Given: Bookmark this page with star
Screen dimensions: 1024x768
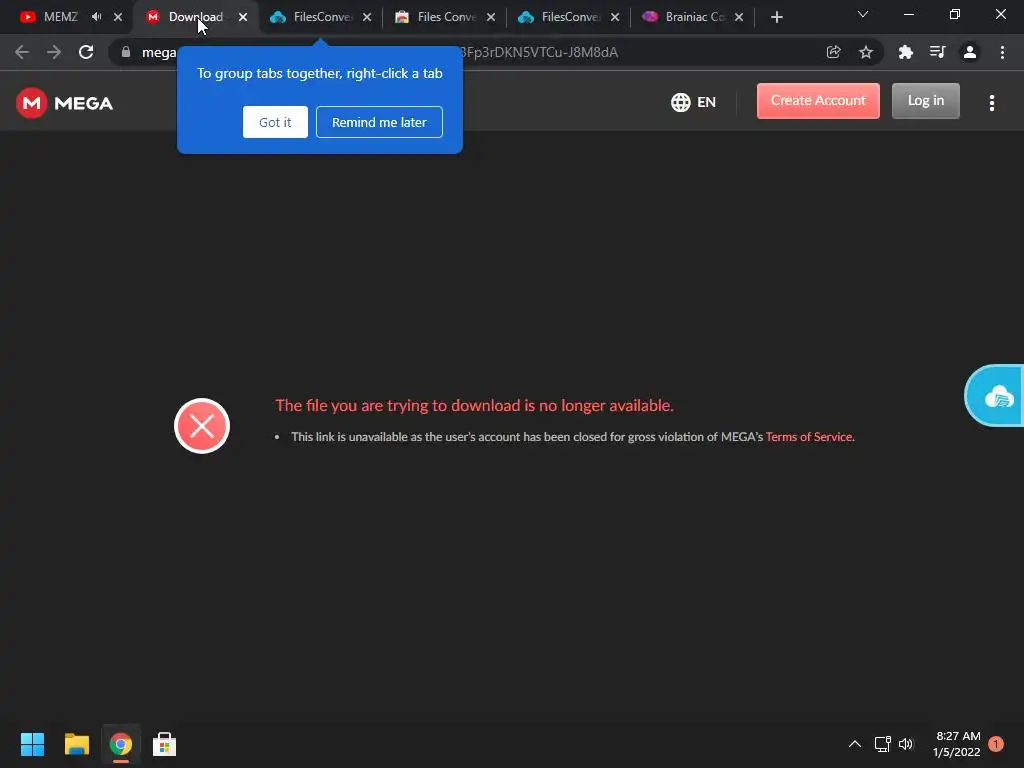Looking at the screenshot, I should (x=866, y=52).
